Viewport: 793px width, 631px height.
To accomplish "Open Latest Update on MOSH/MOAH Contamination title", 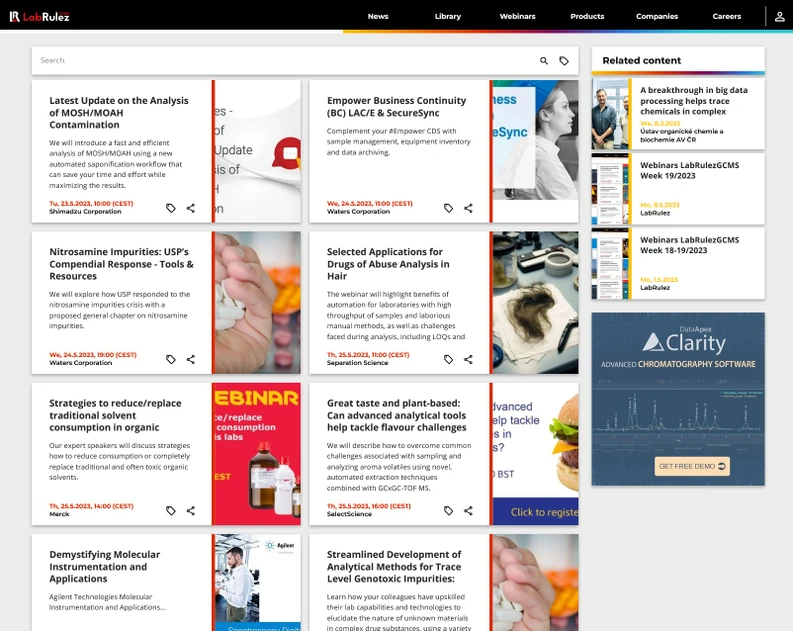I will pyautogui.click(x=119, y=113).
